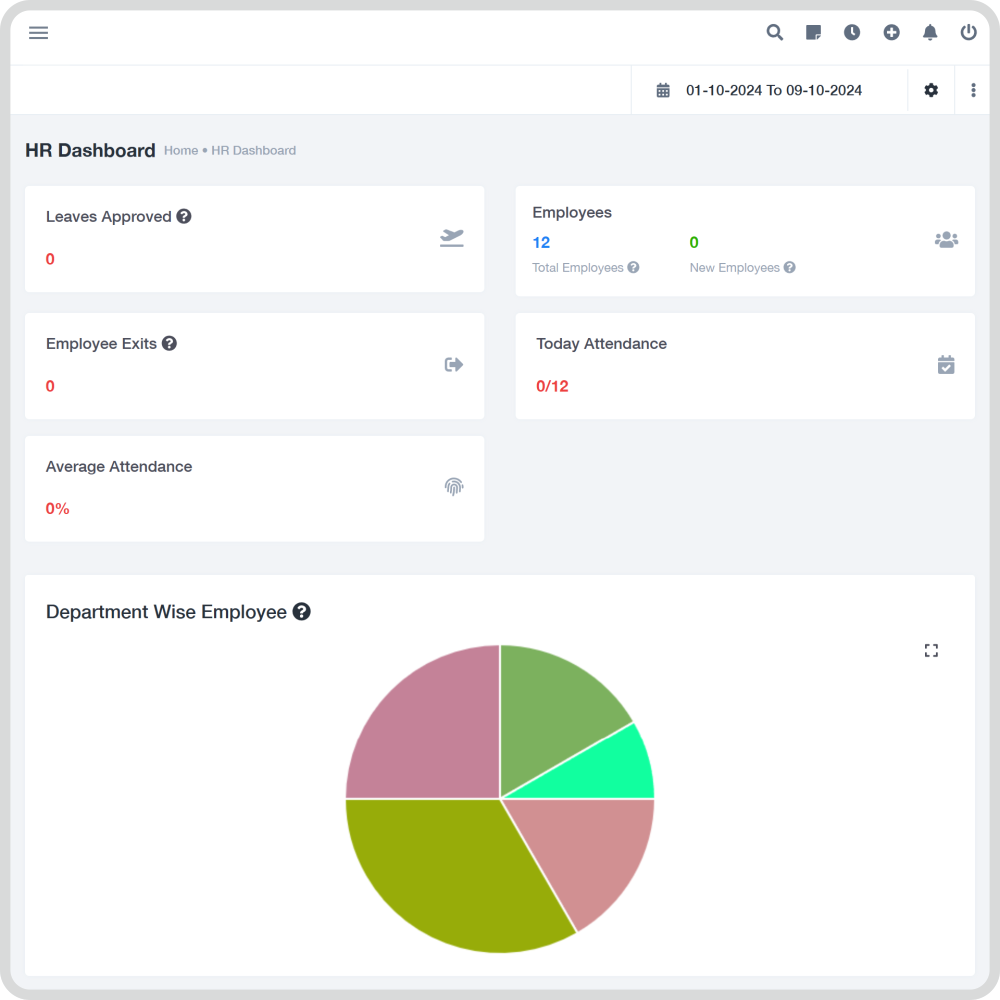Viewport: 1000px width, 1000px height.
Task: Expand the pie chart to fullscreen
Action: click(931, 650)
